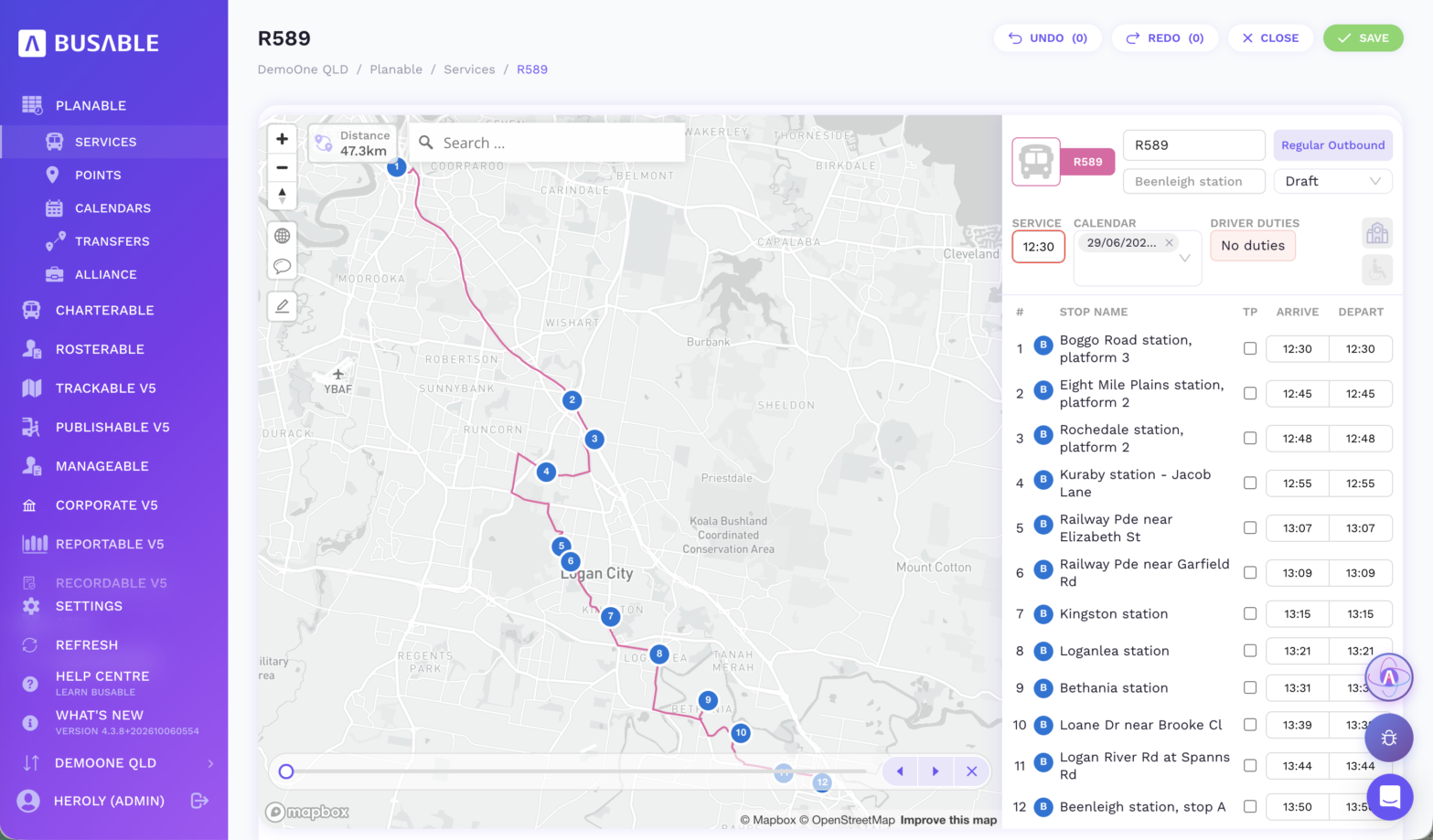The height and width of the screenshot is (840, 1433).
Task: Open the Draft status dropdown
Action: click(1332, 181)
